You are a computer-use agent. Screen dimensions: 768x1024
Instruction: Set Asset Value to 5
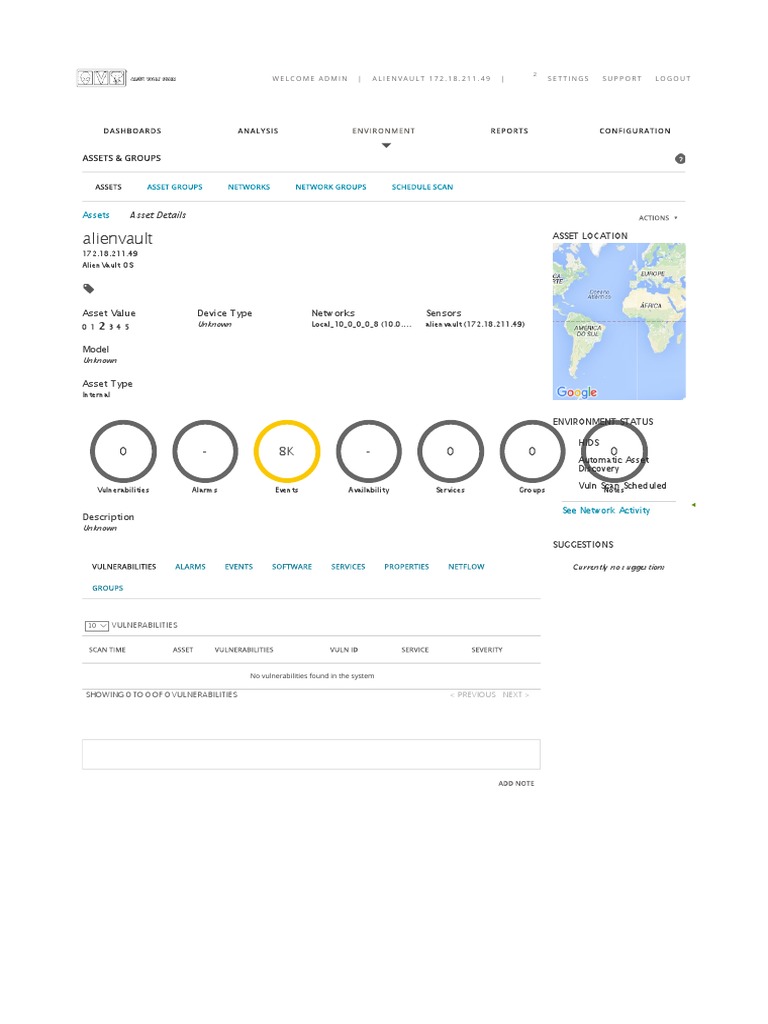127,327
